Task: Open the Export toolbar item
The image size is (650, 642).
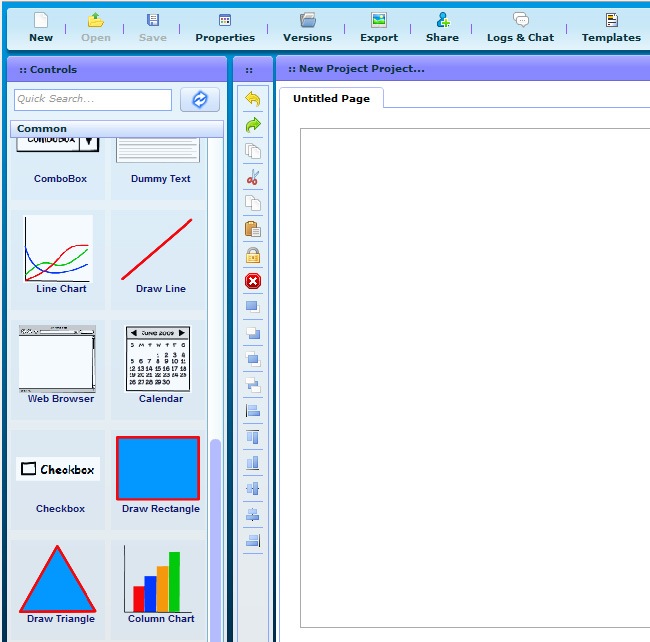Action: 379,27
